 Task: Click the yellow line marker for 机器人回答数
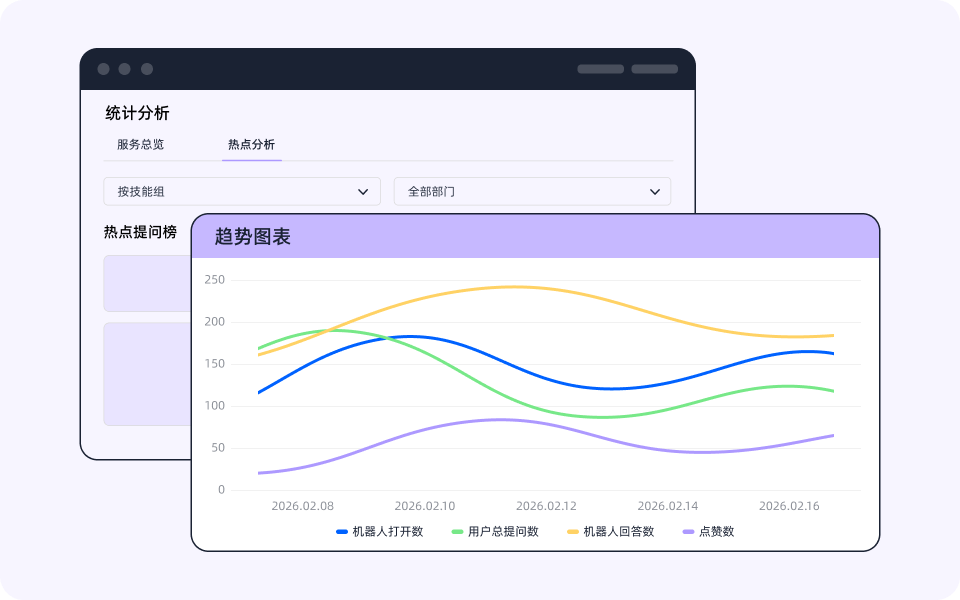click(572, 532)
